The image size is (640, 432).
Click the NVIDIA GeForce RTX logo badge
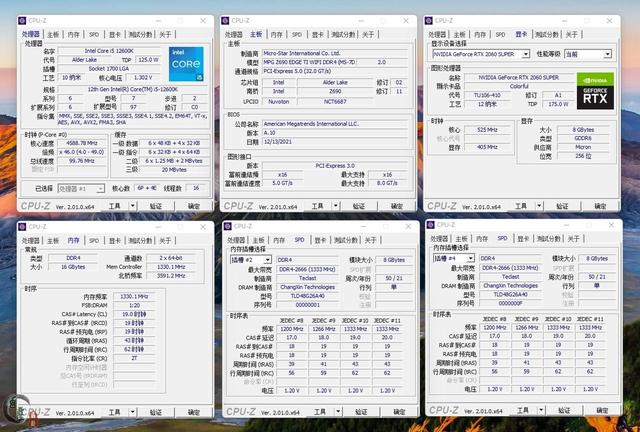tap(595, 91)
